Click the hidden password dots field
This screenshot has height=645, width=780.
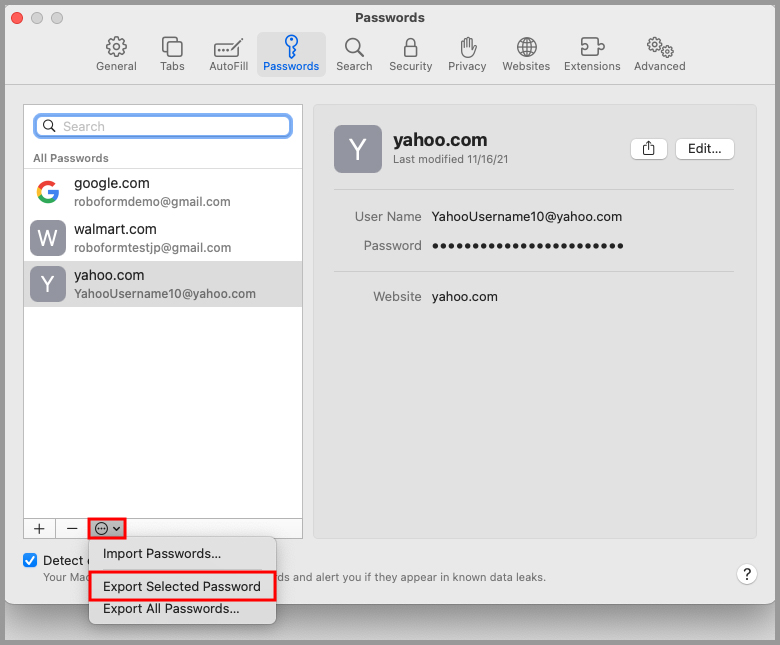[527, 246]
